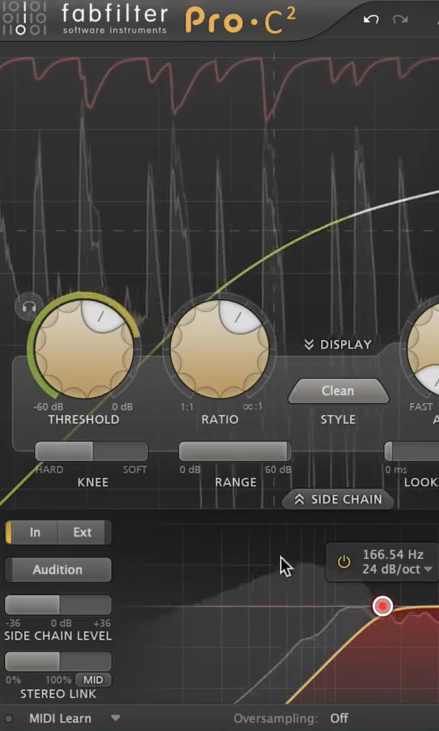Image resolution: width=439 pixels, height=731 pixels.
Task: Click the Stereo Link slider
Action: coord(58,662)
